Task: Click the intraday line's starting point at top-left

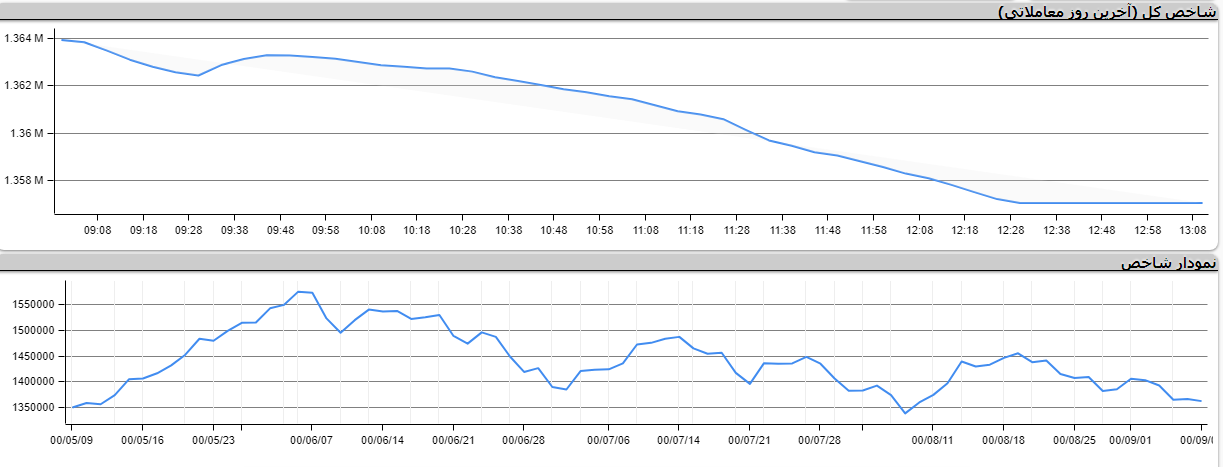Action: [63, 40]
